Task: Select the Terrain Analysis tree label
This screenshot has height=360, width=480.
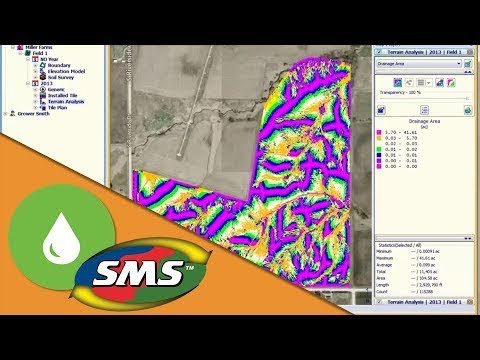Action: 66,101
